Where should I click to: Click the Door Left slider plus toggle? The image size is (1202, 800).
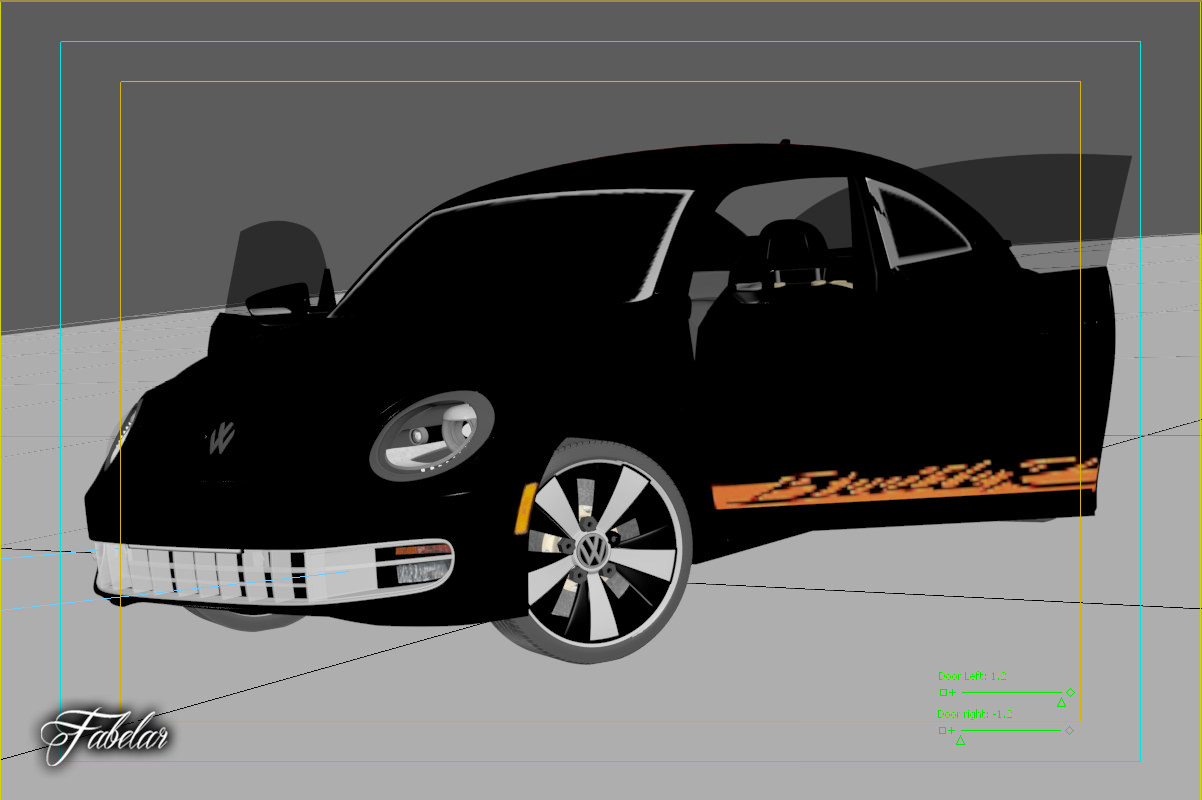pyautogui.click(x=952, y=692)
